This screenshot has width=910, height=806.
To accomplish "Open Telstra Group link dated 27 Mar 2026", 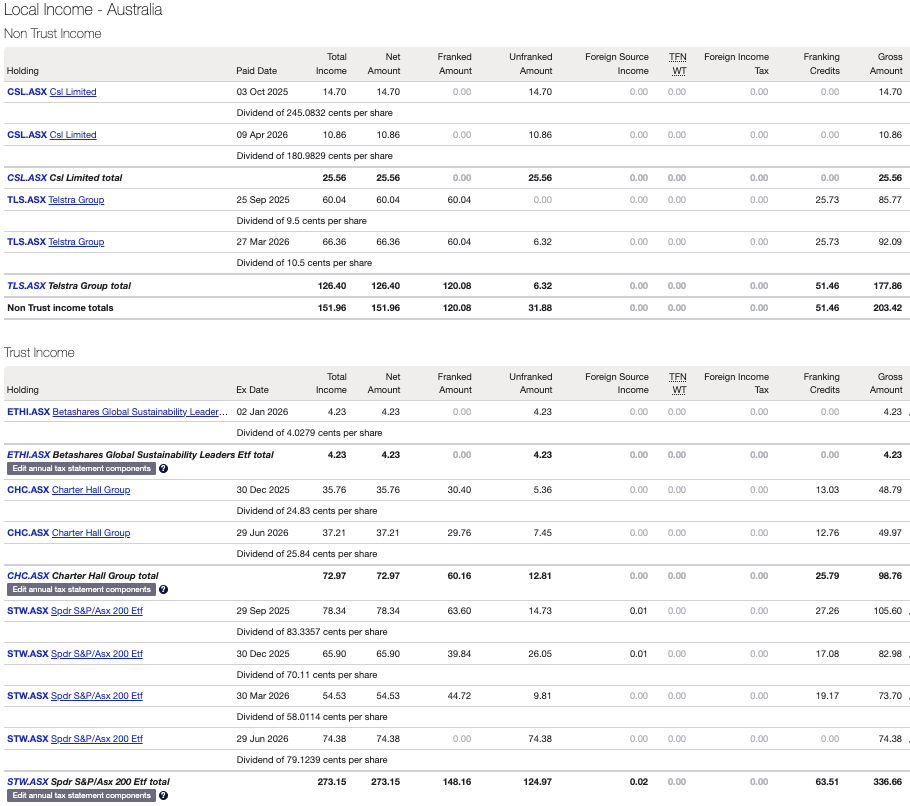I will (x=76, y=242).
